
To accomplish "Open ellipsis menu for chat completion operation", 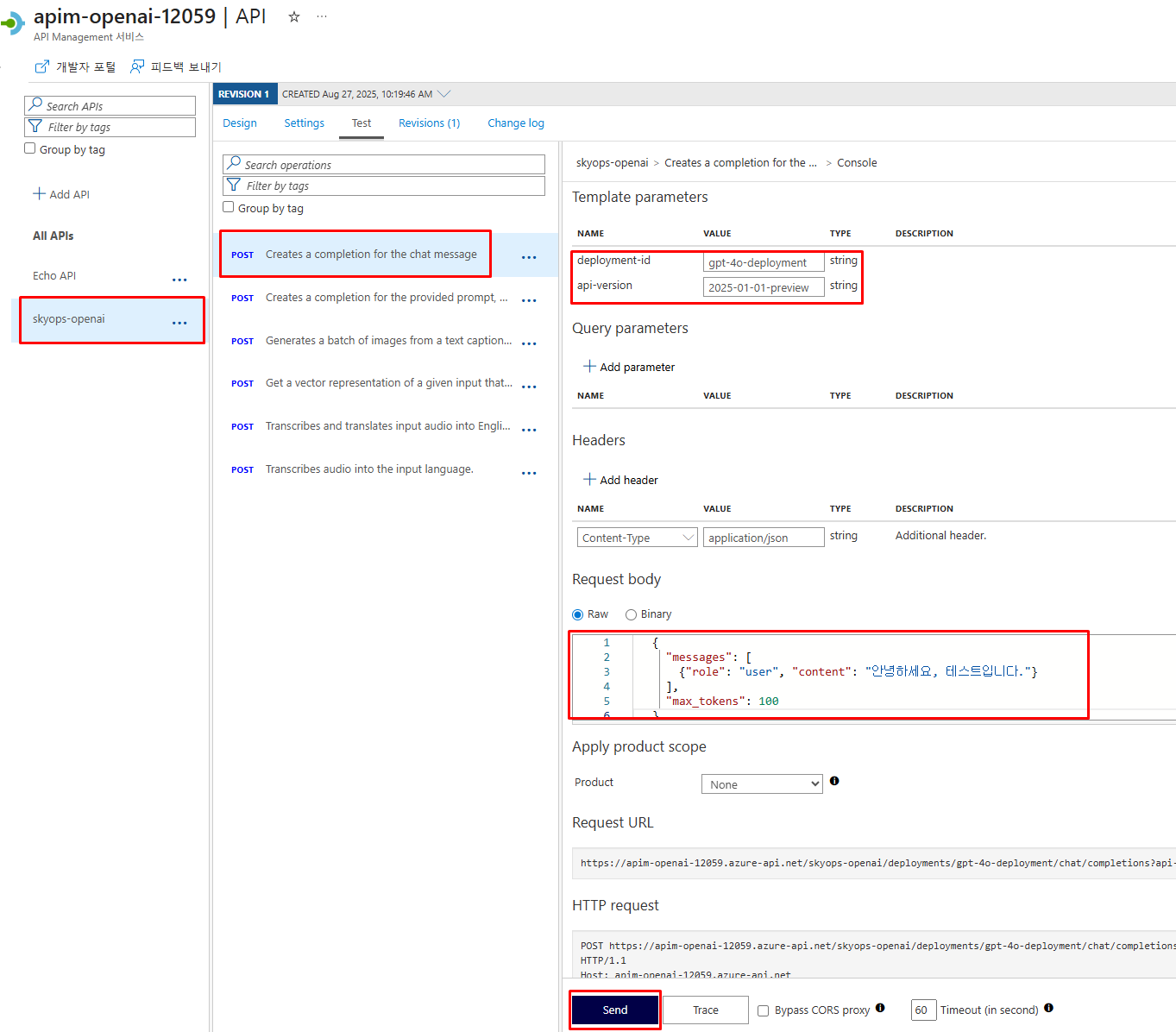I will pos(529,256).
